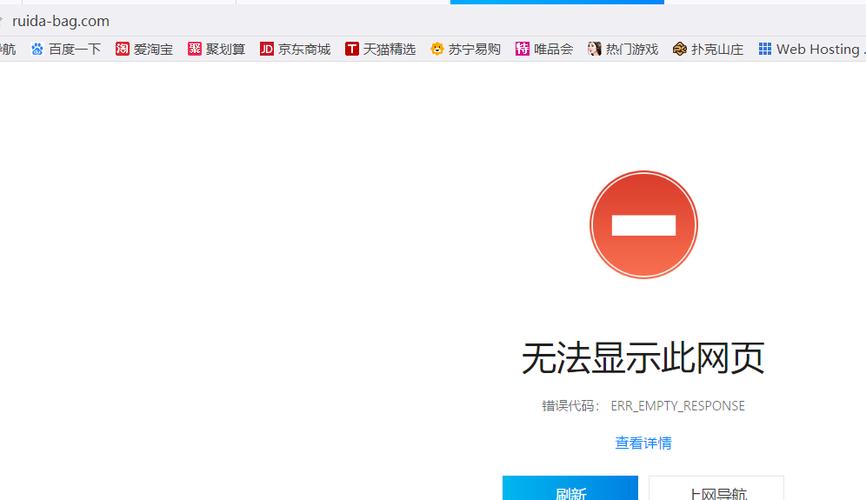Open the 爱淘宝 bookmark

tap(153, 49)
